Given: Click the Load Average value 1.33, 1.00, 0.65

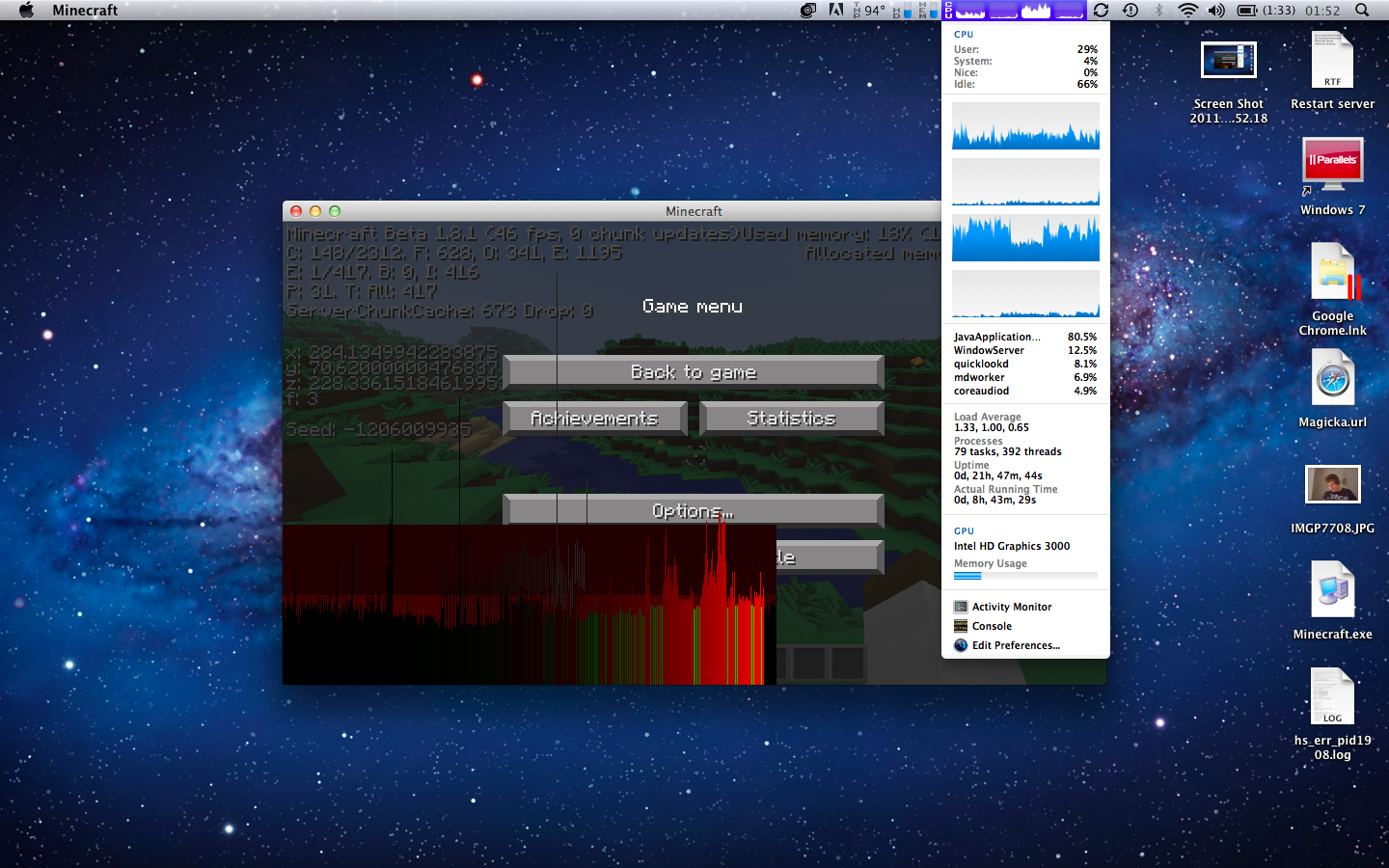Looking at the screenshot, I should click(x=992, y=427).
